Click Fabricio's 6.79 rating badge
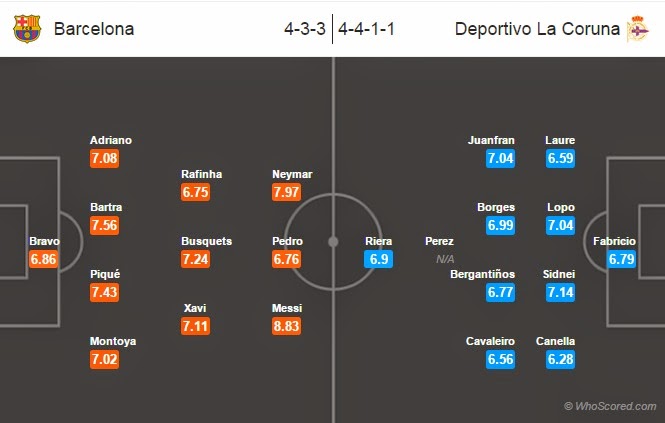The height and width of the screenshot is (423, 665). [x=621, y=259]
